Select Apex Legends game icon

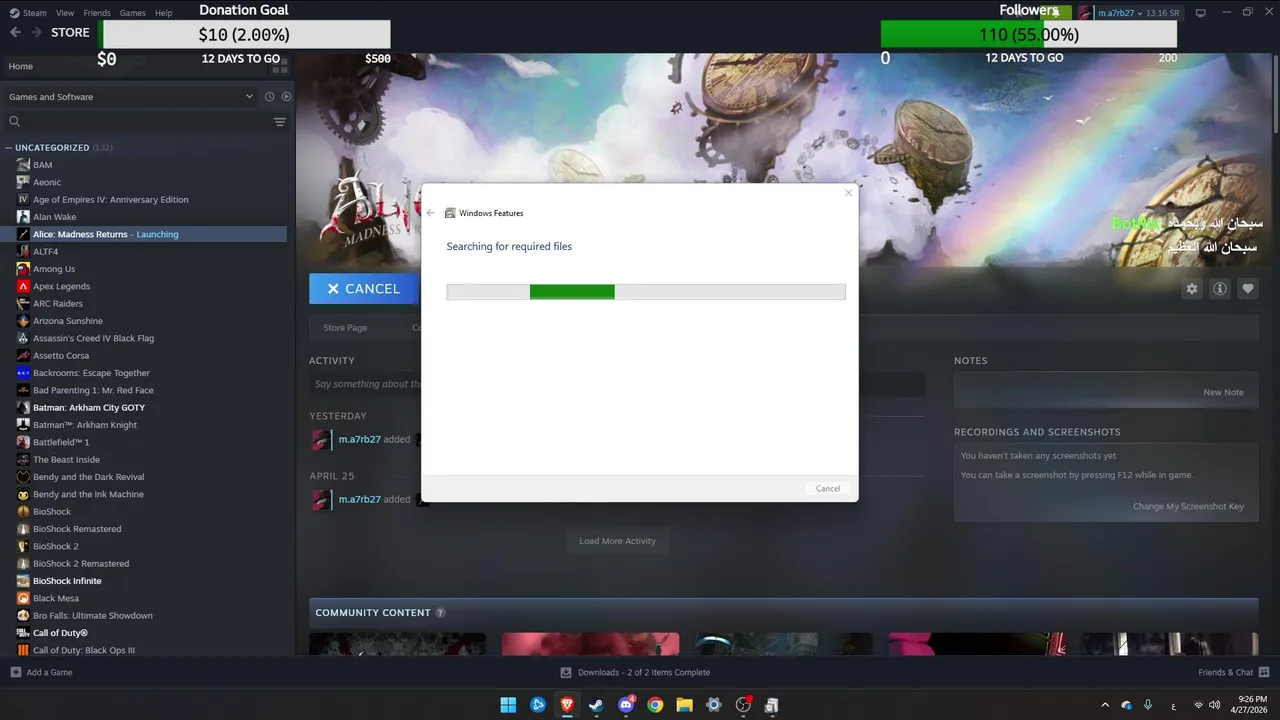click(23, 286)
